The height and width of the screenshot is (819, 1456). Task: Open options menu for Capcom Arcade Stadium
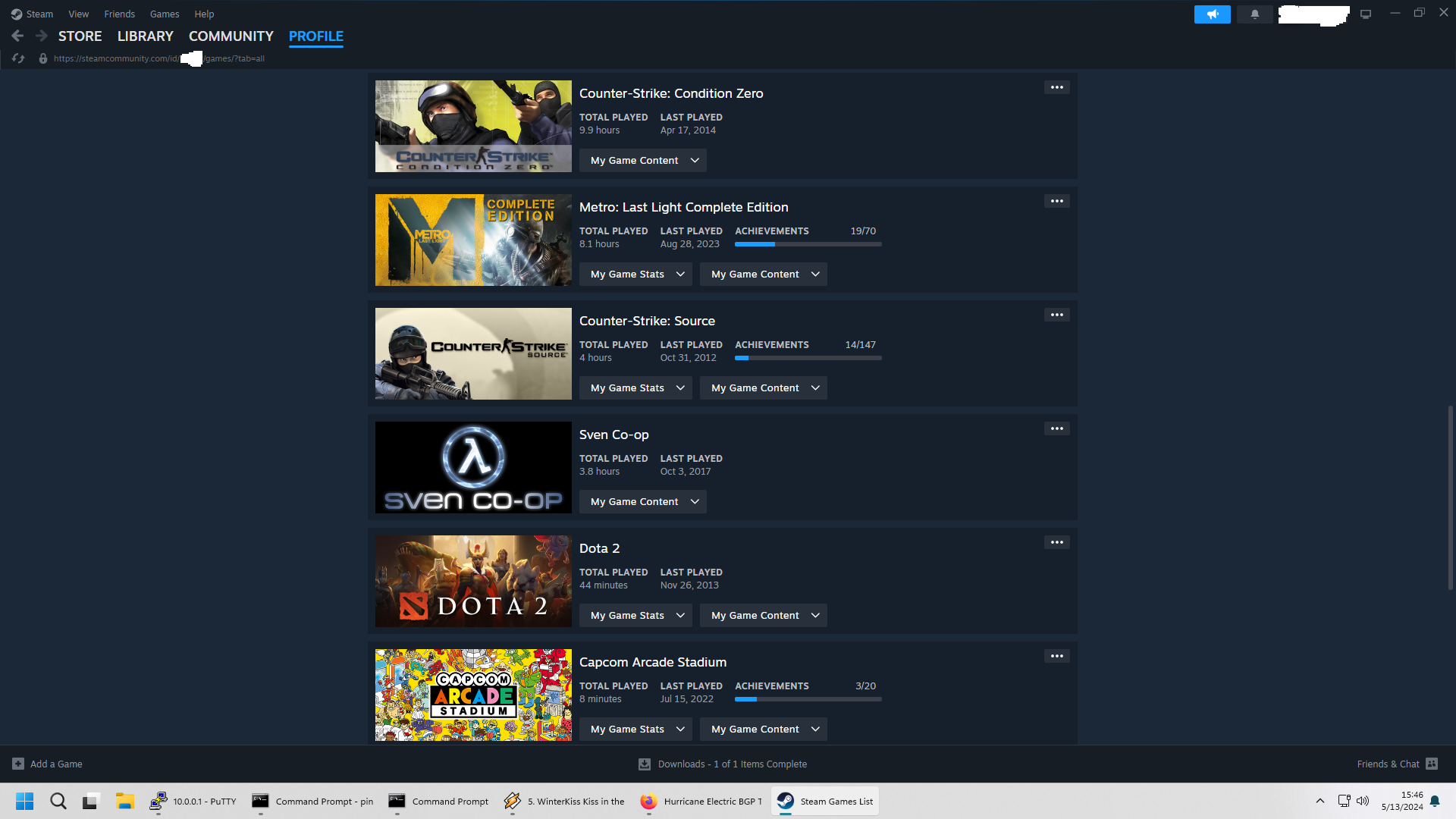1056,656
